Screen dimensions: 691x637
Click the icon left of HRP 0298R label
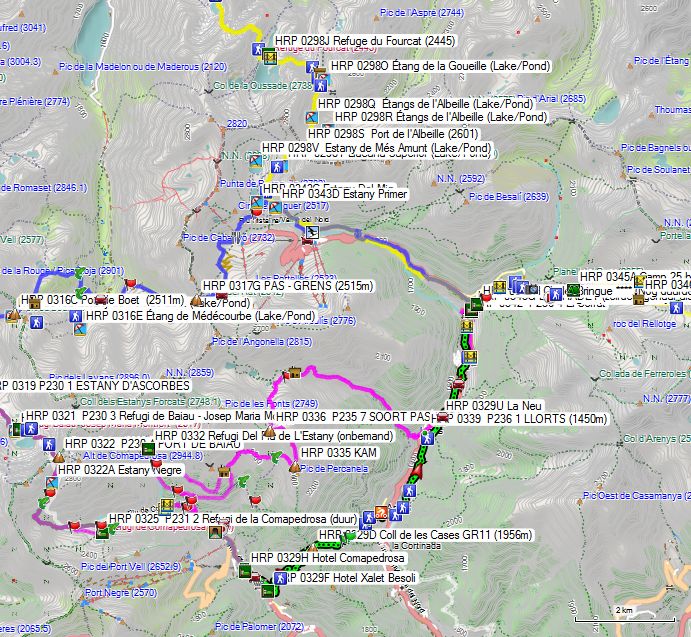pyautogui.click(x=312, y=118)
